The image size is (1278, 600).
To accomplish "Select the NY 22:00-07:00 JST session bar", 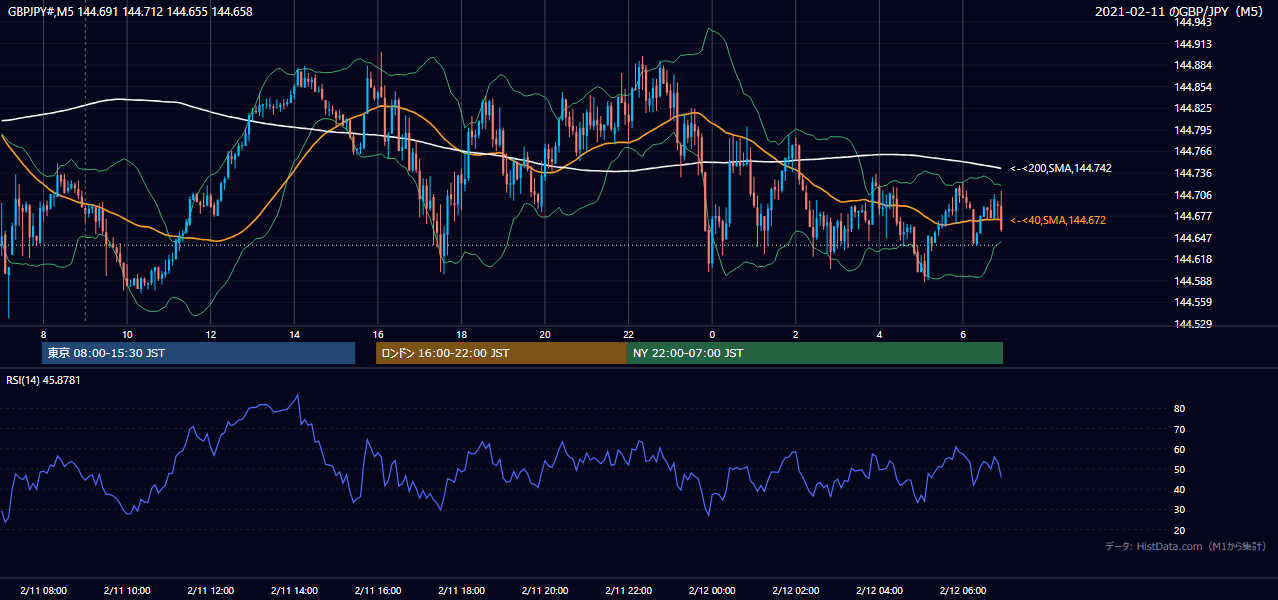I will [815, 353].
